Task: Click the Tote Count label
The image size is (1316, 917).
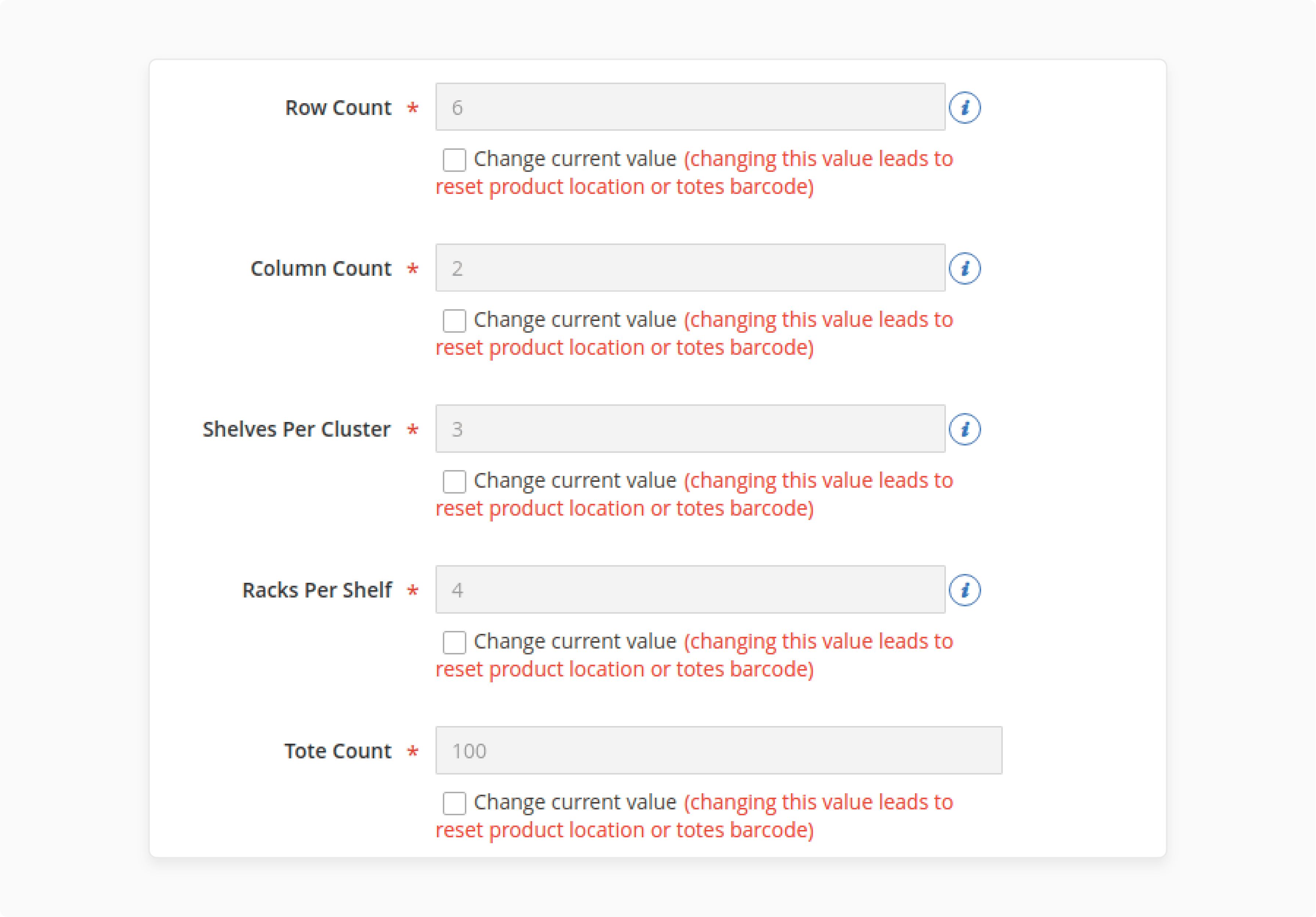Action: pyautogui.click(x=338, y=751)
